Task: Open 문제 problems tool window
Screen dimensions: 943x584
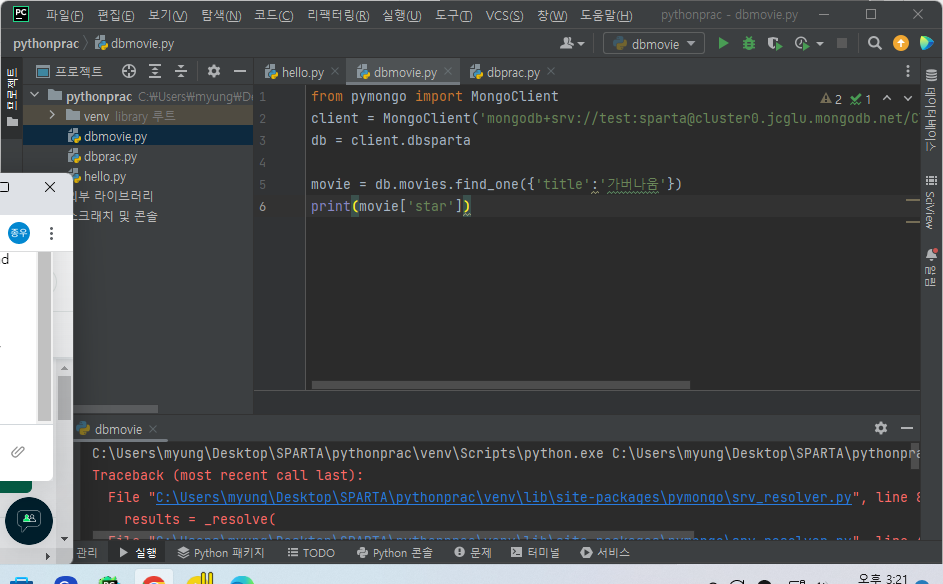Action: [x=473, y=552]
